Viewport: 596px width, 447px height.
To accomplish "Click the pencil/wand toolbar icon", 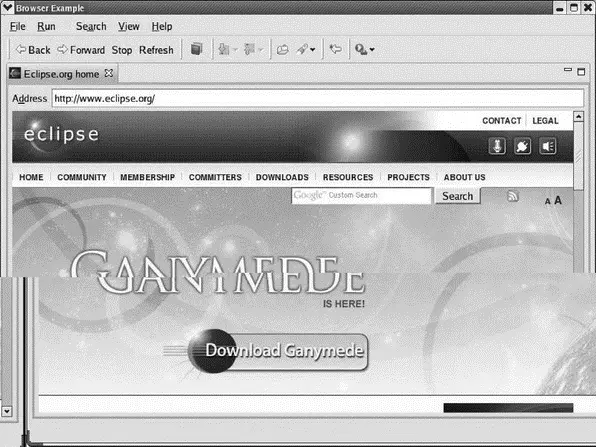I will point(302,49).
